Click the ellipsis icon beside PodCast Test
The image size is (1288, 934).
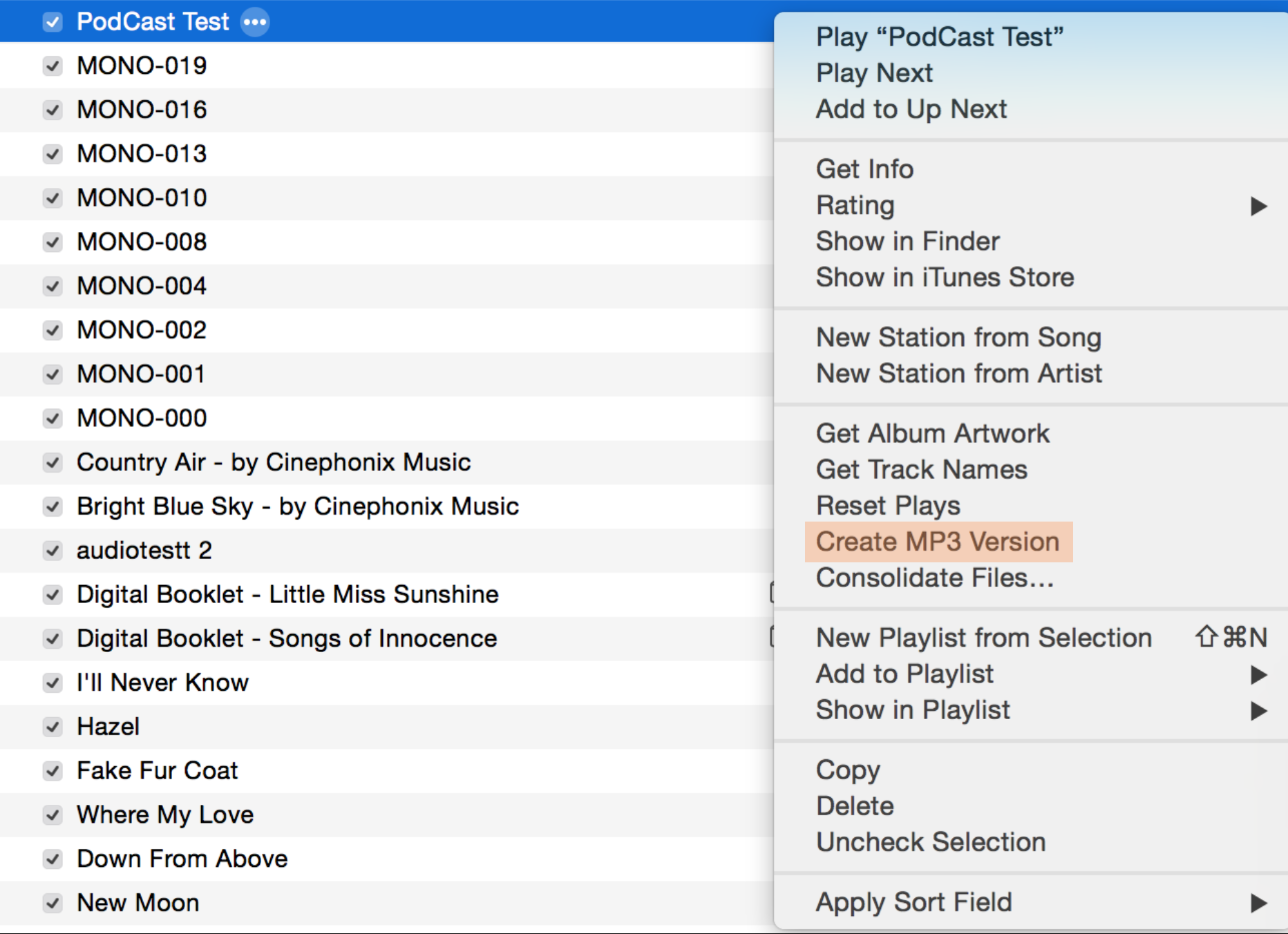point(255,22)
